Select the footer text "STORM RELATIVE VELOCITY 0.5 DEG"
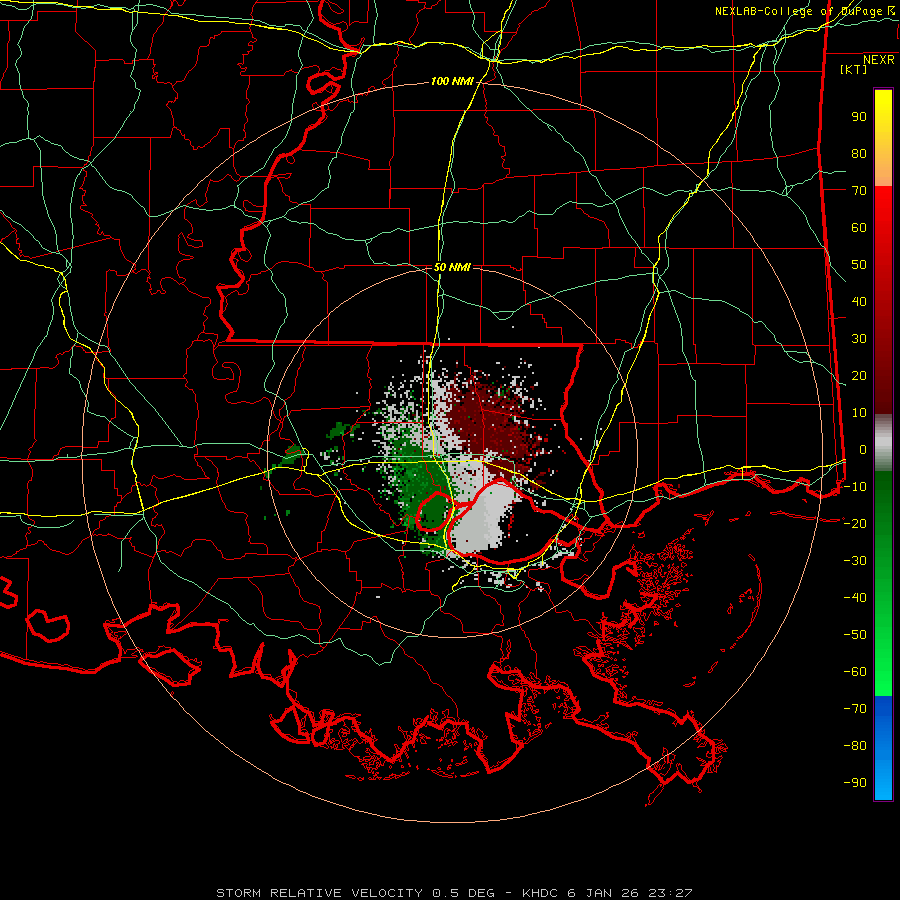The height and width of the screenshot is (900, 900). click(x=355, y=893)
